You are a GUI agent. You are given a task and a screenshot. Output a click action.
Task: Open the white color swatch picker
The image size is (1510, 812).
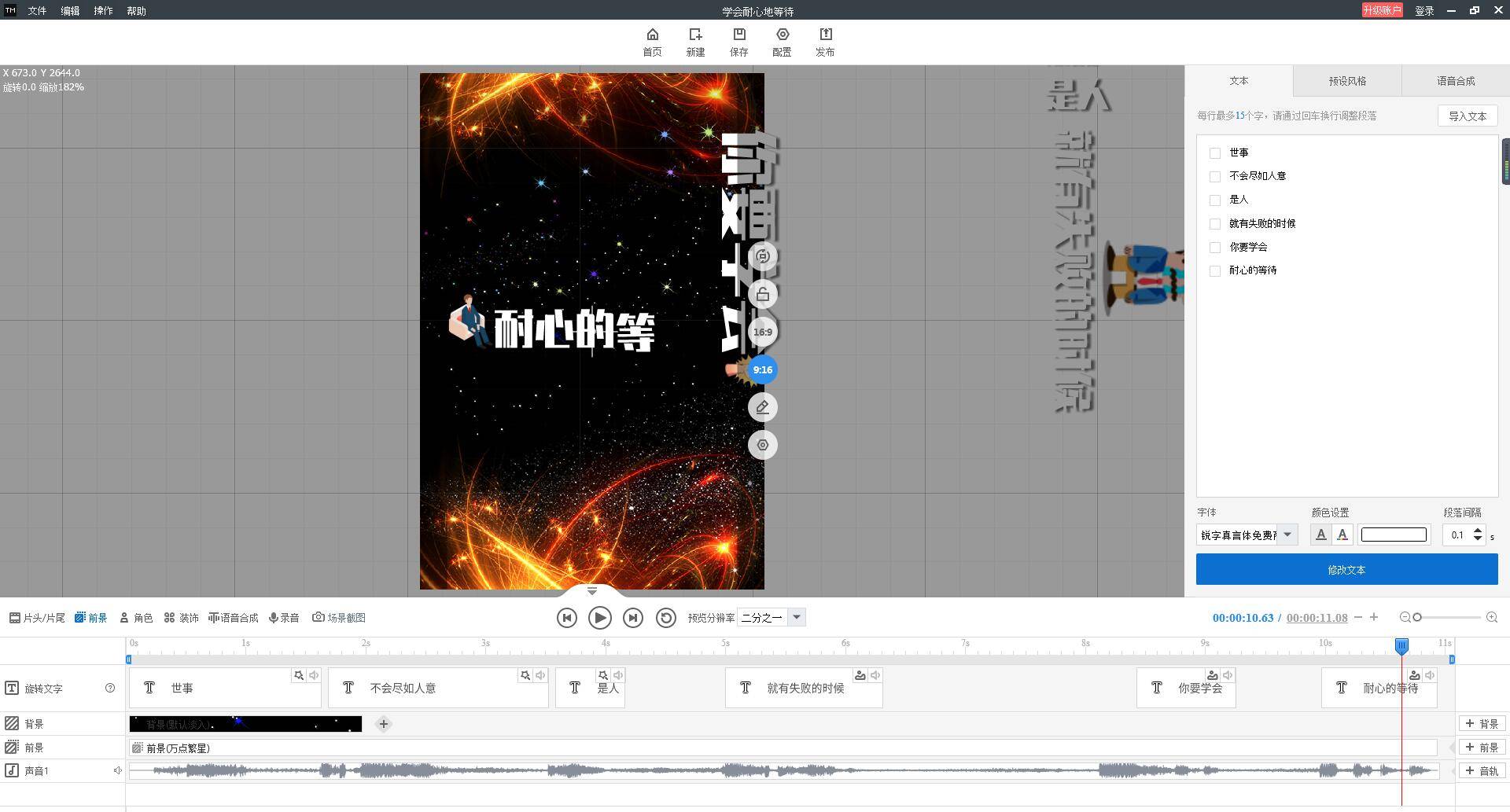click(x=1394, y=535)
